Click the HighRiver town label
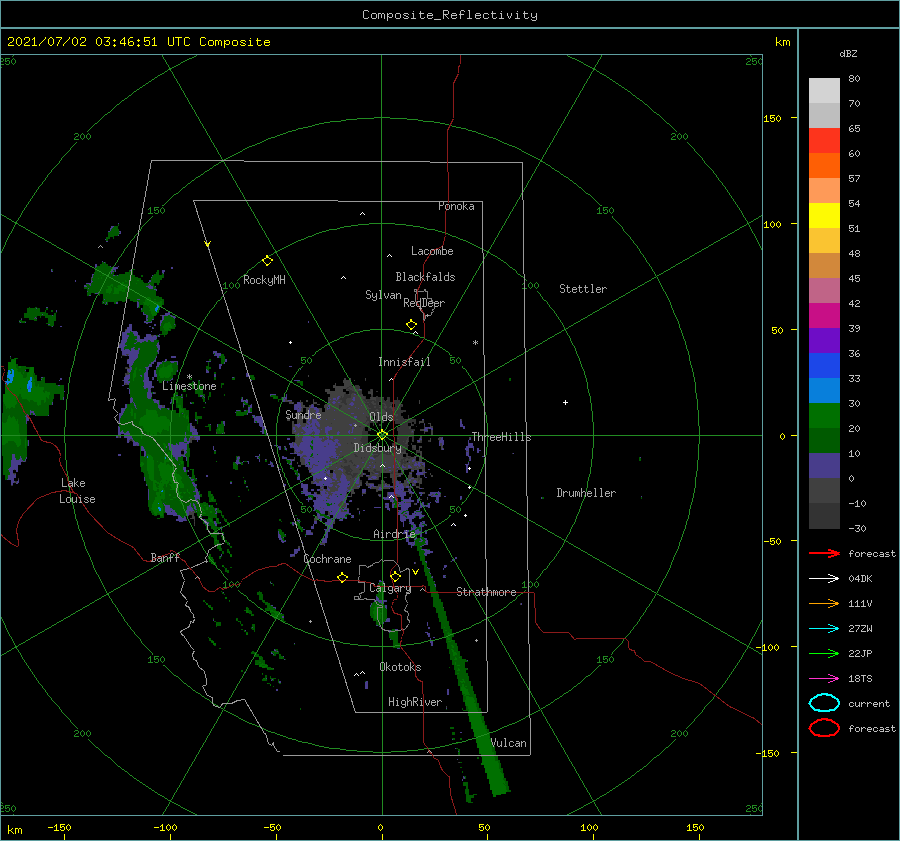This screenshot has height=841, width=900. click(415, 702)
